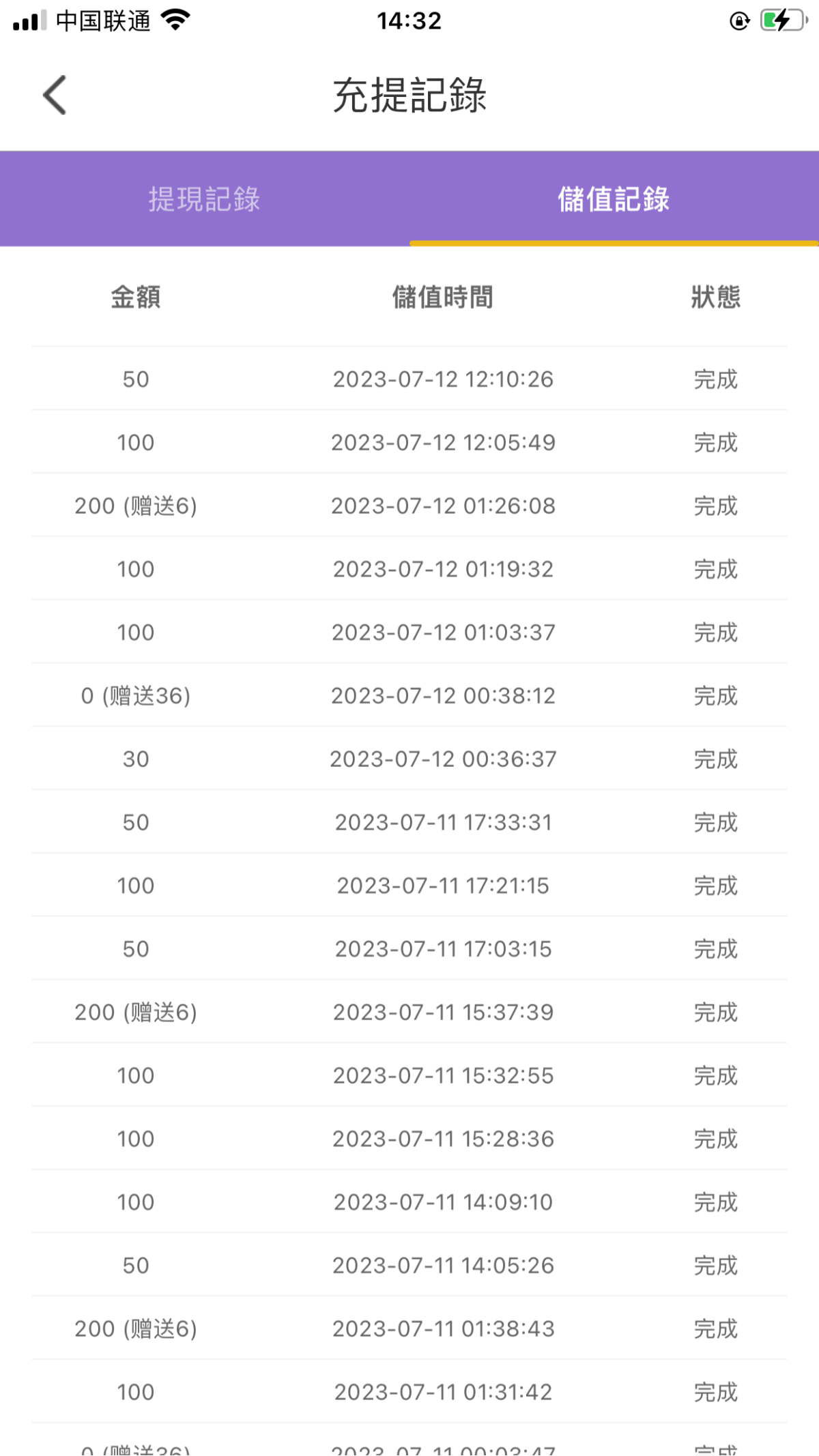This screenshot has height=1456, width=819.
Task: Tap the Wi-Fi status icon
Action: point(176,20)
